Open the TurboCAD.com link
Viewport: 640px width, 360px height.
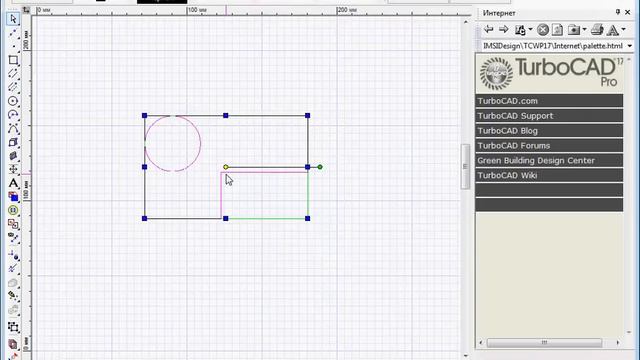point(549,101)
